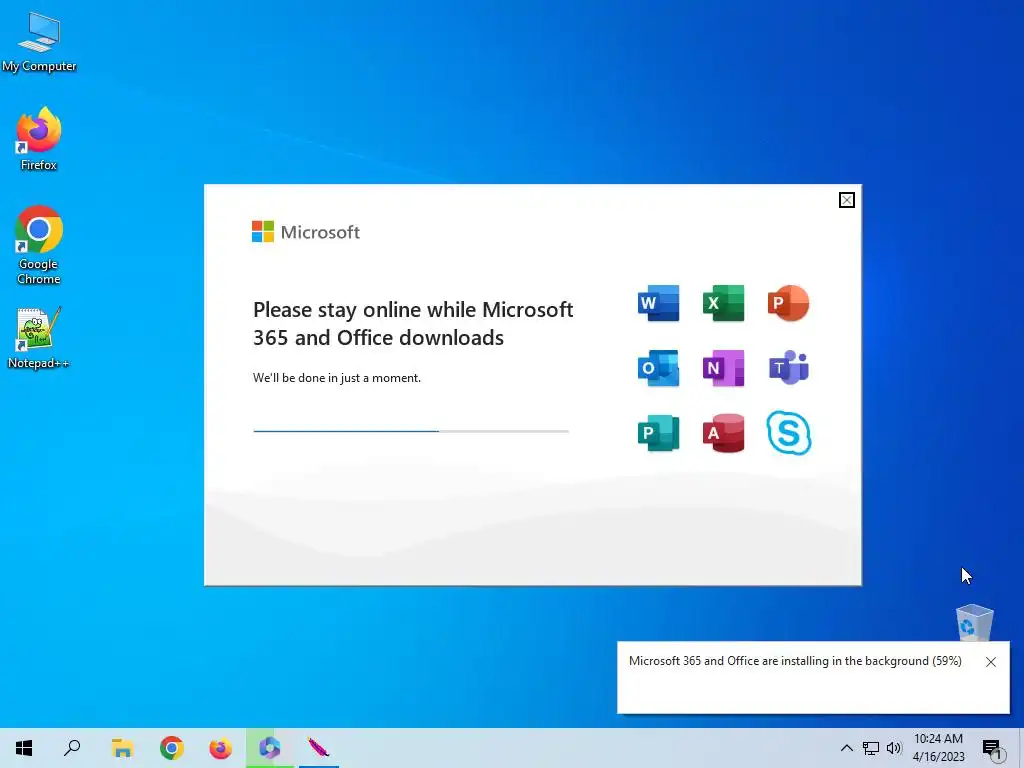Viewport: 1024px width, 768px height.
Task: Select the Recycle Bin on the desktop
Action: tap(974, 623)
